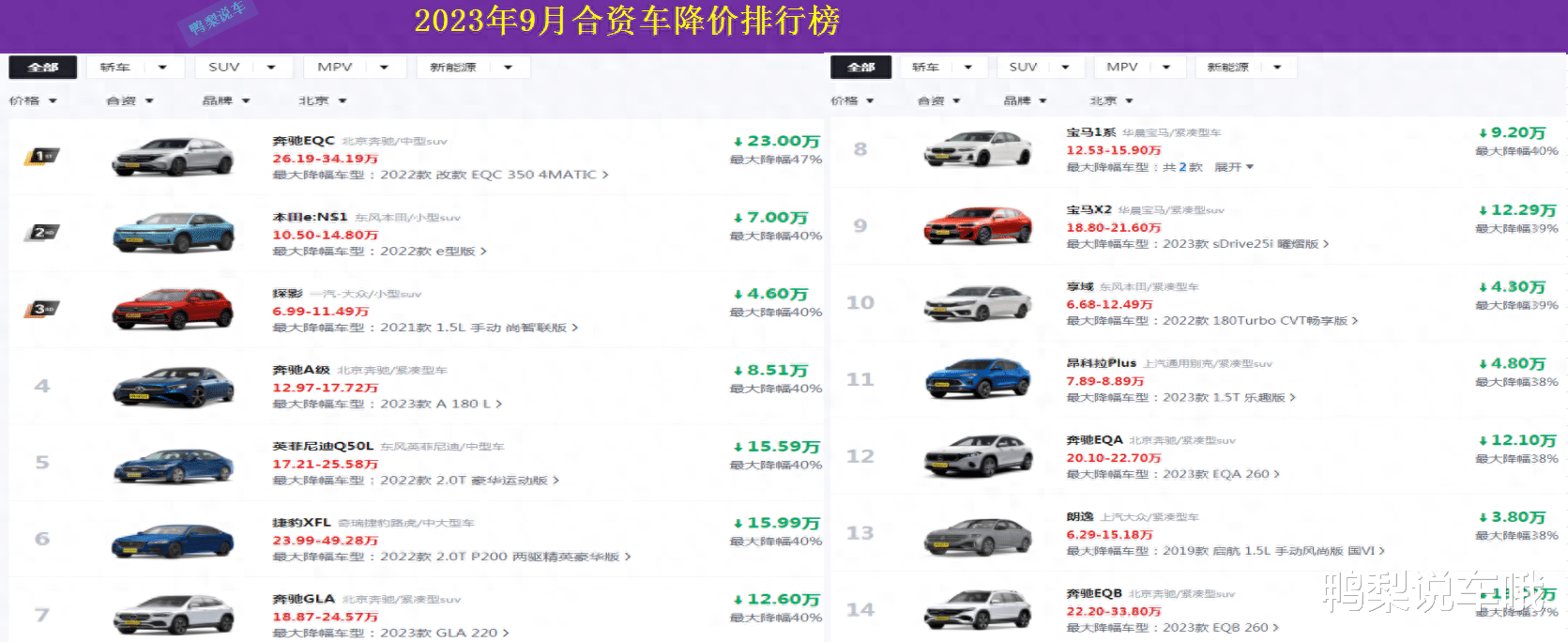This screenshot has height=642, width=1568.
Task: Open 2022款 e型版 model link
Action: 433,252
